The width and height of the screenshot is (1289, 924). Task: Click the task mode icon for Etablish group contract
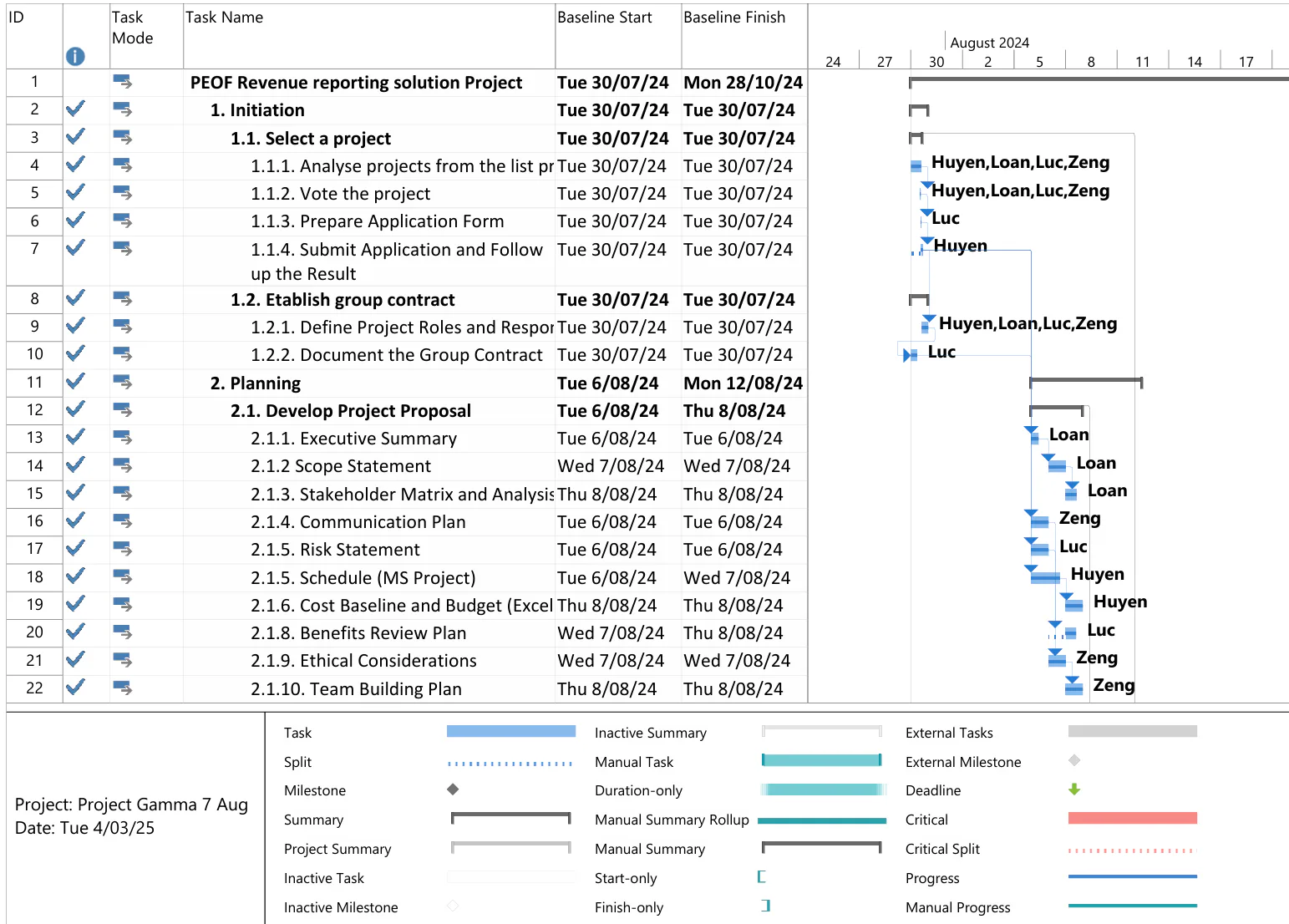pos(123,298)
